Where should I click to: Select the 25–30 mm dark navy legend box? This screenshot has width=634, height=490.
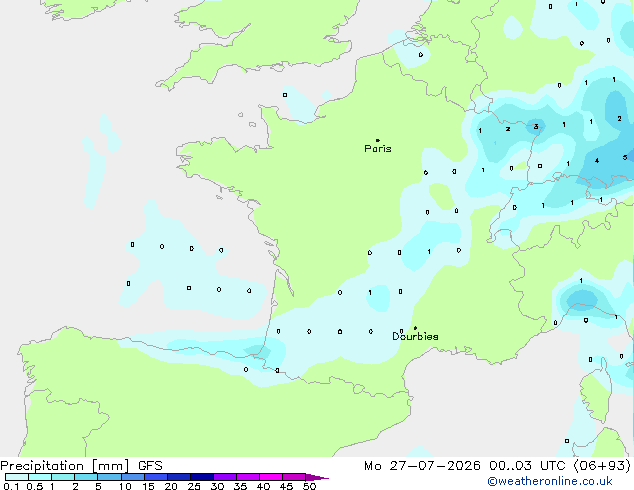tap(201, 477)
